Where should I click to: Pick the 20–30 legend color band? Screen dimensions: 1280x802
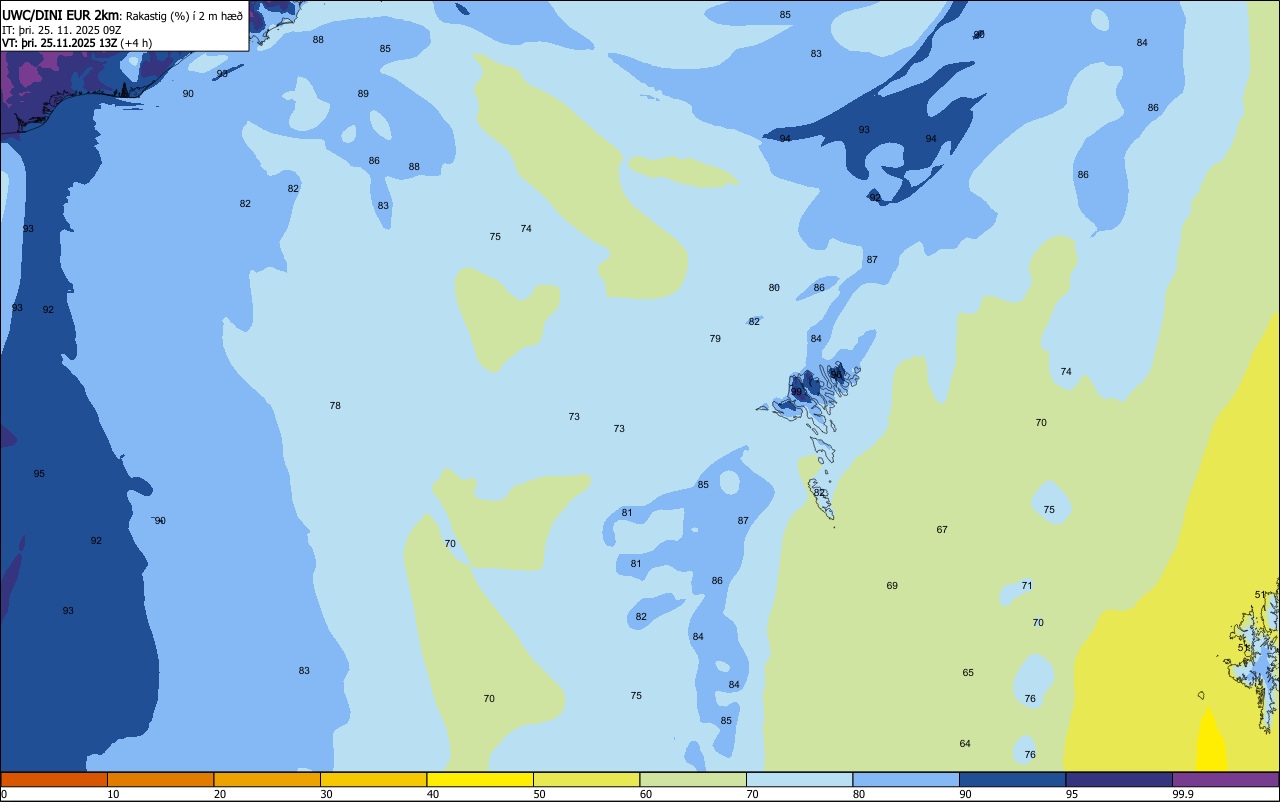pyautogui.click(x=267, y=779)
